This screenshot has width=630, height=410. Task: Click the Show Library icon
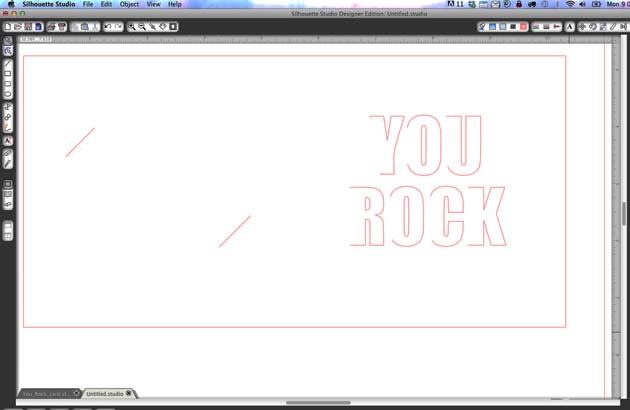[x=8, y=194]
